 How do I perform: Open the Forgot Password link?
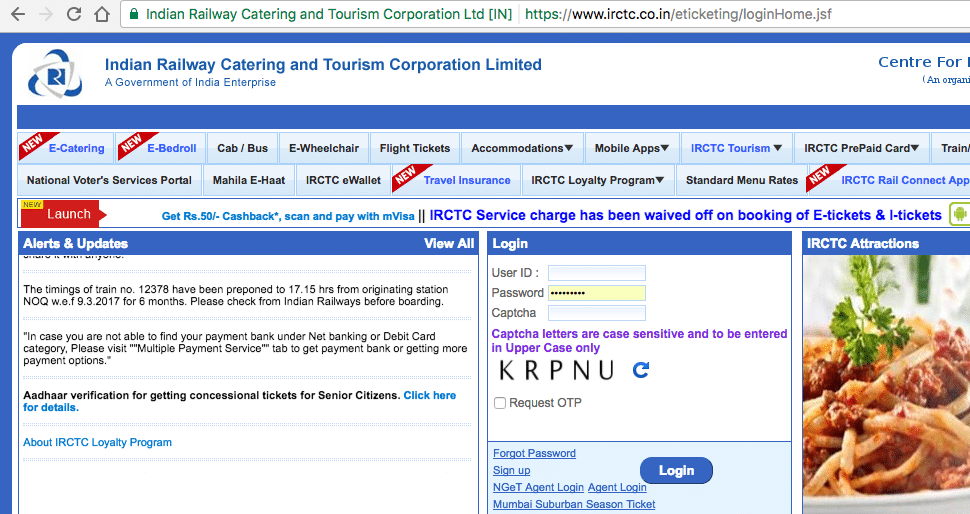[x=534, y=453]
